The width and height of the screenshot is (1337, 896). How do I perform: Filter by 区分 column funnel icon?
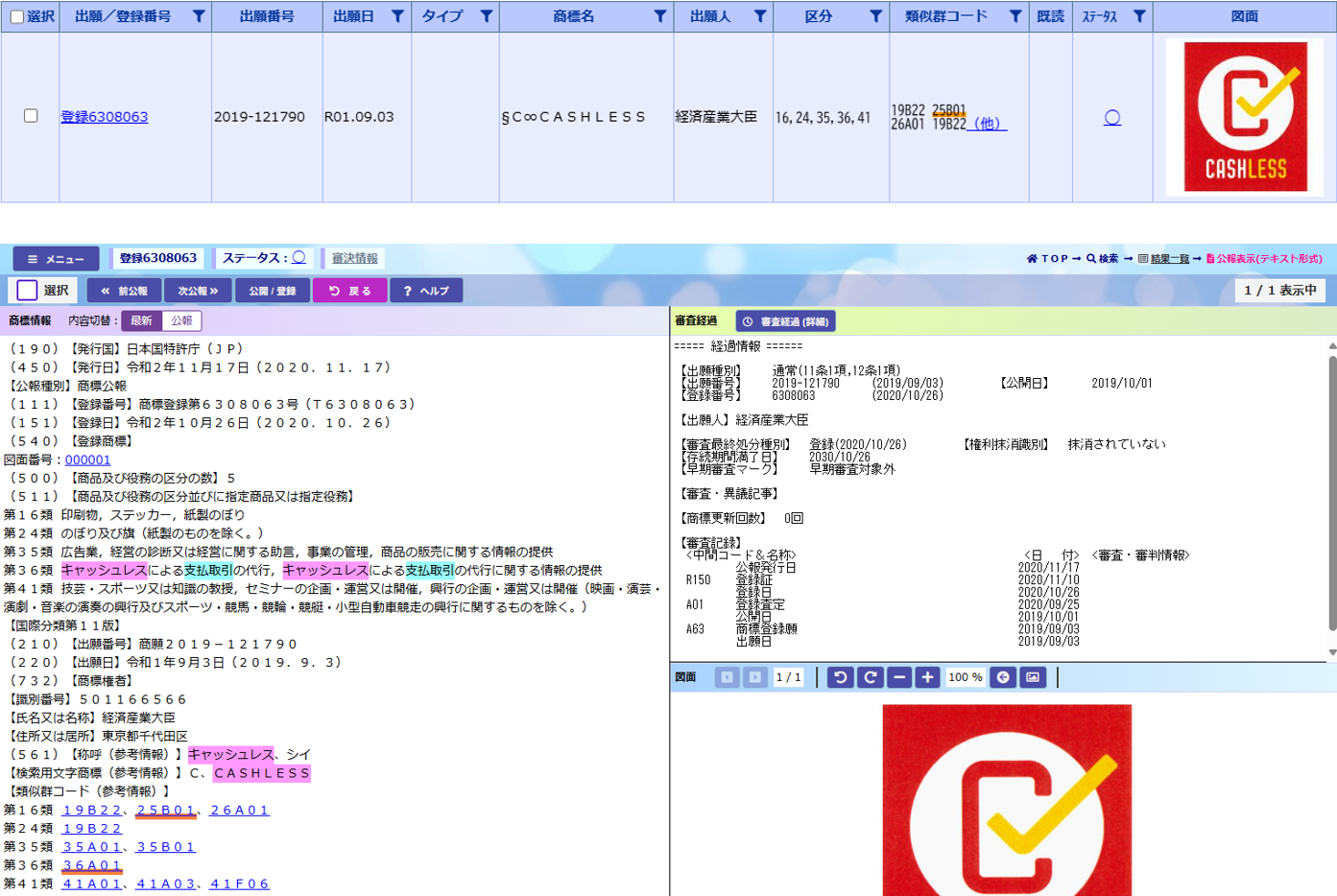[876, 16]
